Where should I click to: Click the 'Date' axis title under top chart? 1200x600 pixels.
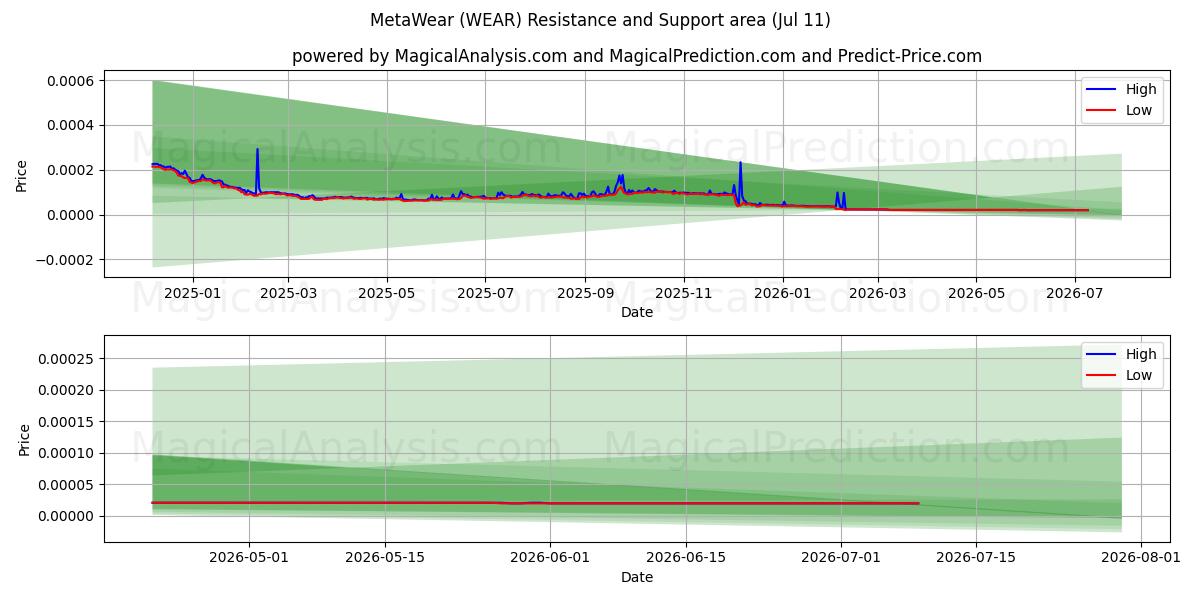[x=637, y=312]
